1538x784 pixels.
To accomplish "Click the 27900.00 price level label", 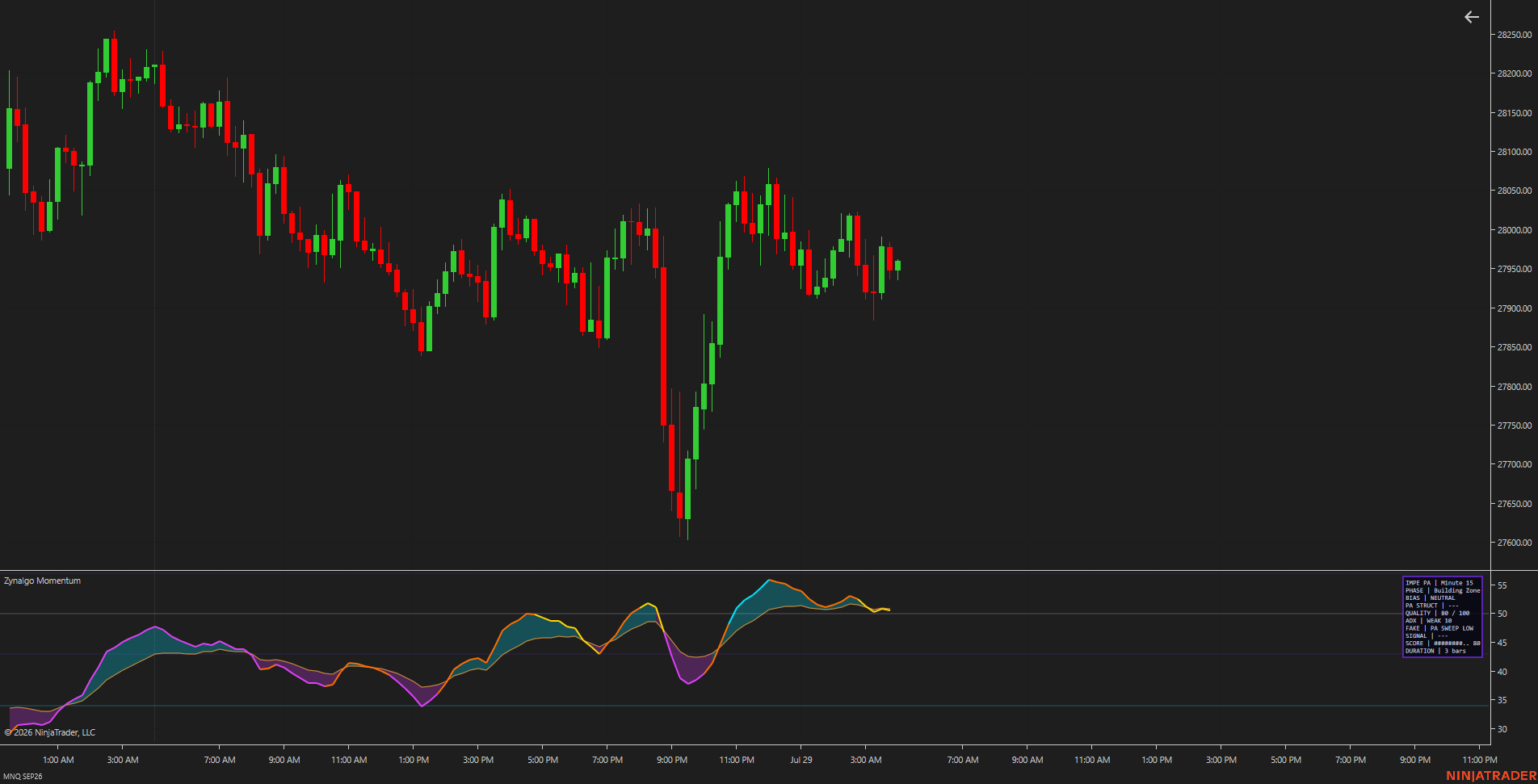I will (x=1514, y=308).
